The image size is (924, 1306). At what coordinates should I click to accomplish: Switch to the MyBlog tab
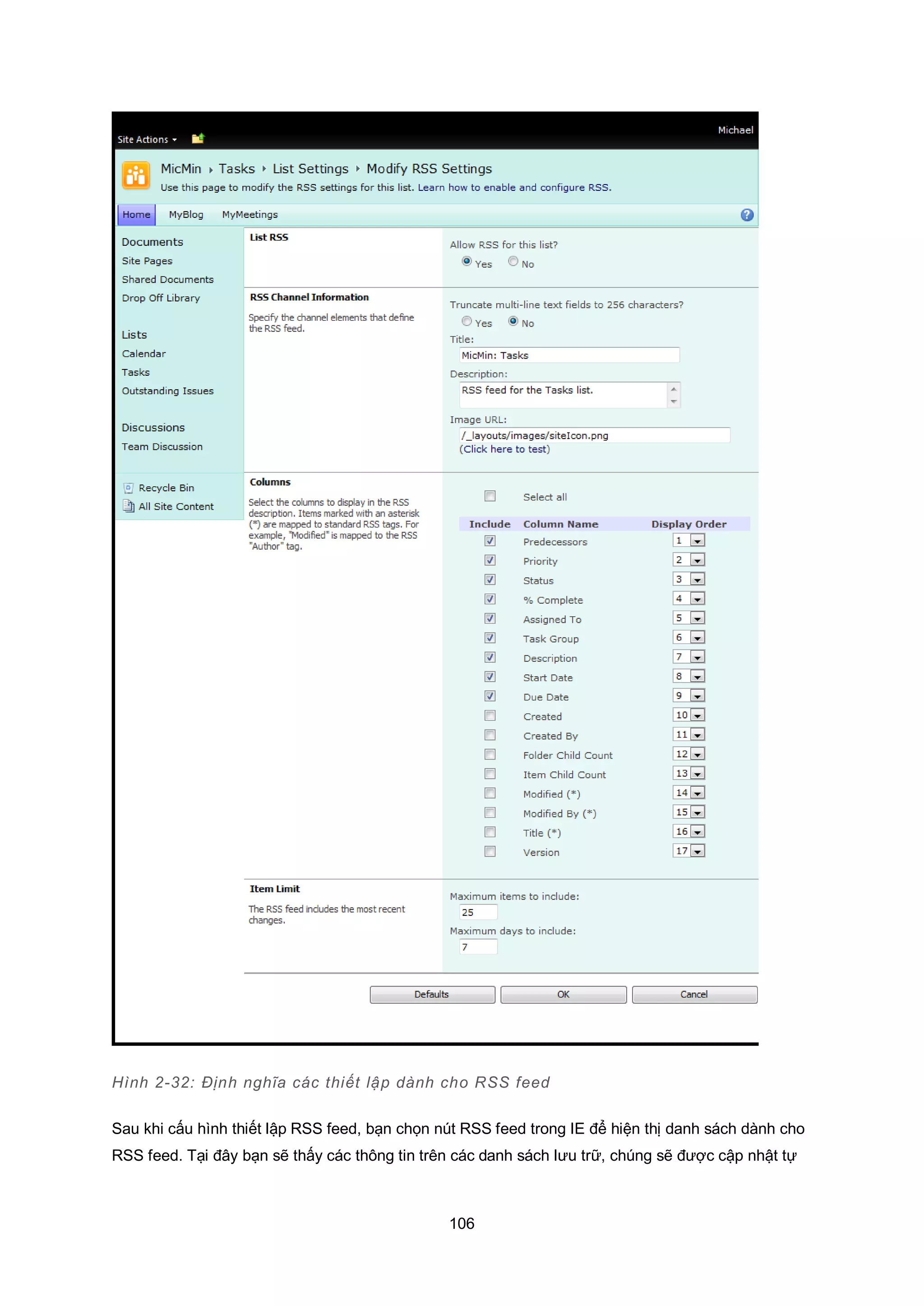(186, 214)
